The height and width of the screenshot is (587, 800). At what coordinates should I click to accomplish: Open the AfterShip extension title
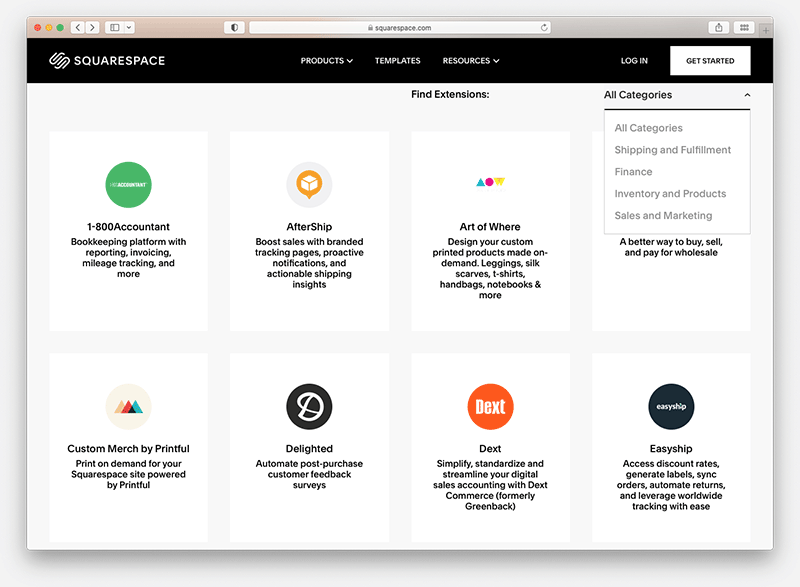(309, 227)
